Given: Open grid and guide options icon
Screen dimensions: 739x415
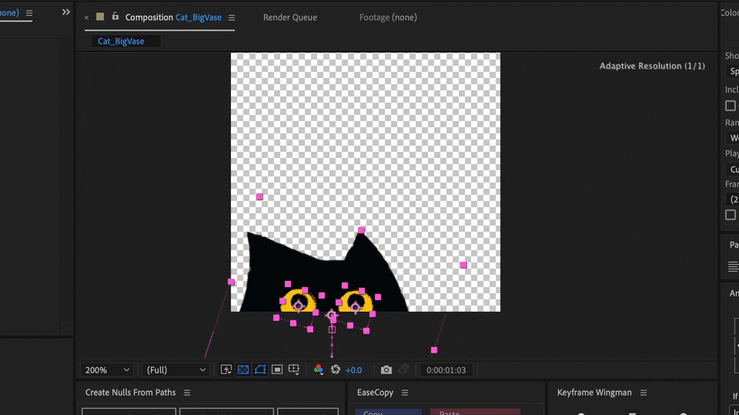Looking at the screenshot, I should 295,370.
